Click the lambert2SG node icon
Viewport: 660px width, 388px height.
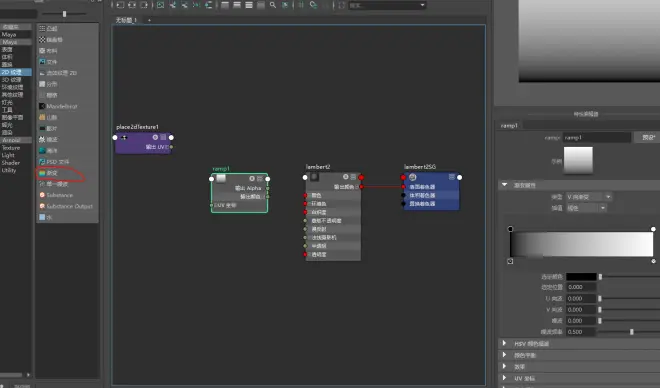point(412,177)
